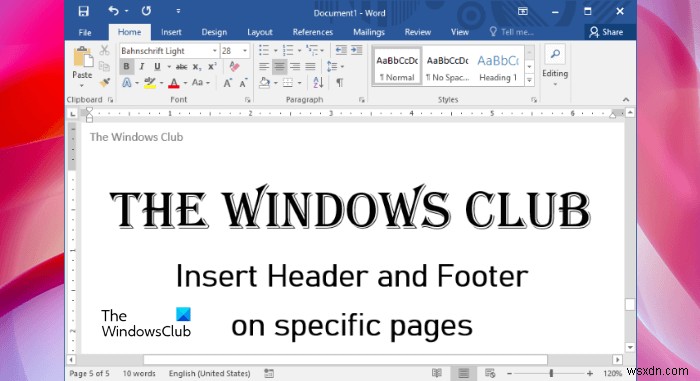
Task: Switch to the Layout tab
Action: pos(260,32)
